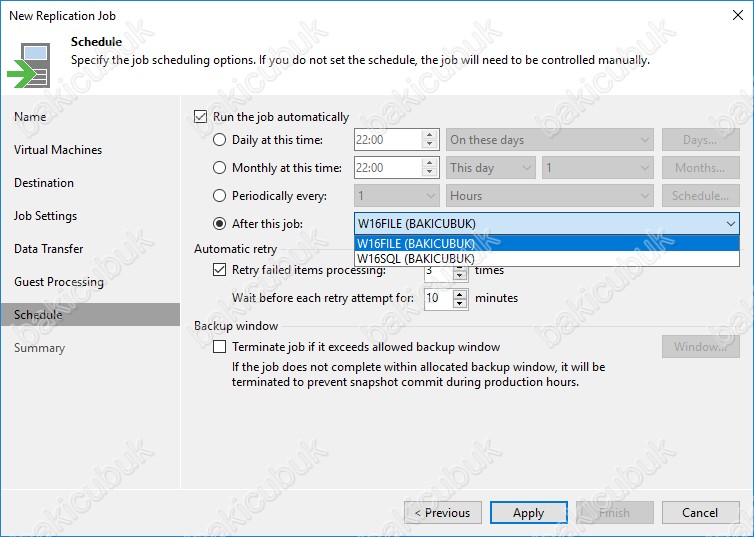Click the Schedule... button

point(701,196)
